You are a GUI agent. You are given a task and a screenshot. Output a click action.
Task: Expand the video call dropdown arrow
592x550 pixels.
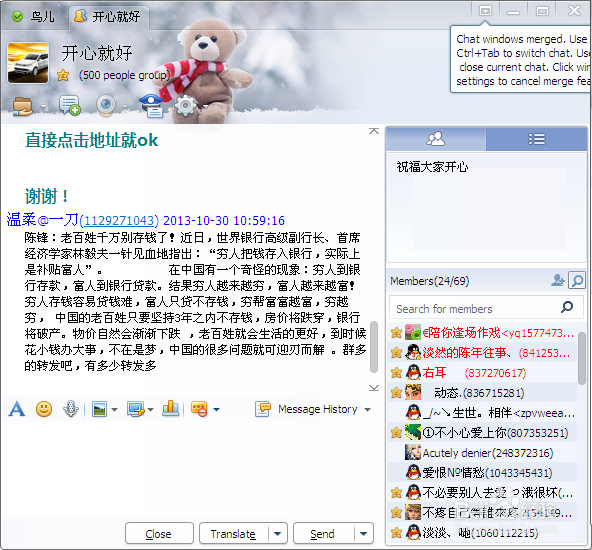125,107
